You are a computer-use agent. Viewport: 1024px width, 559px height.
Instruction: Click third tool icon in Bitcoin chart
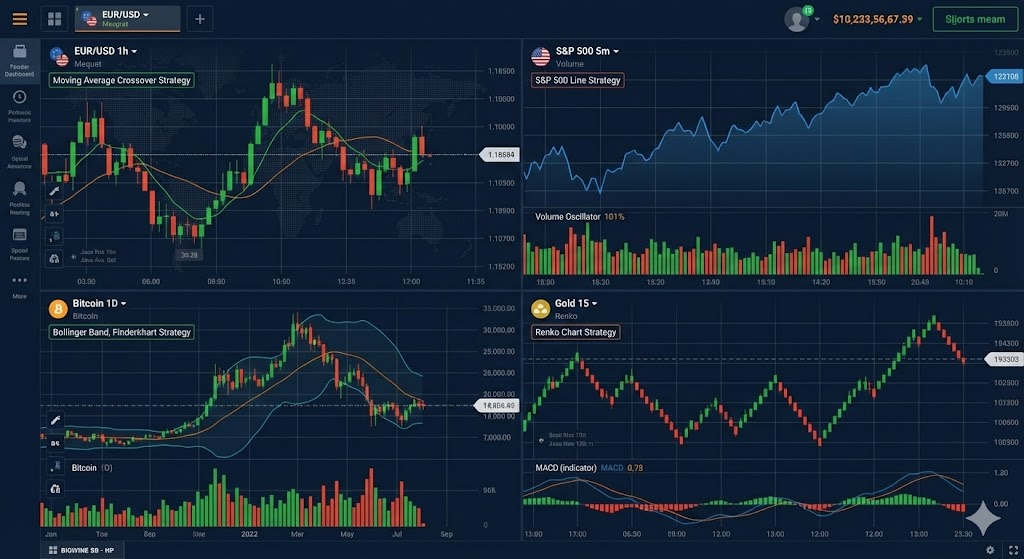[55, 466]
